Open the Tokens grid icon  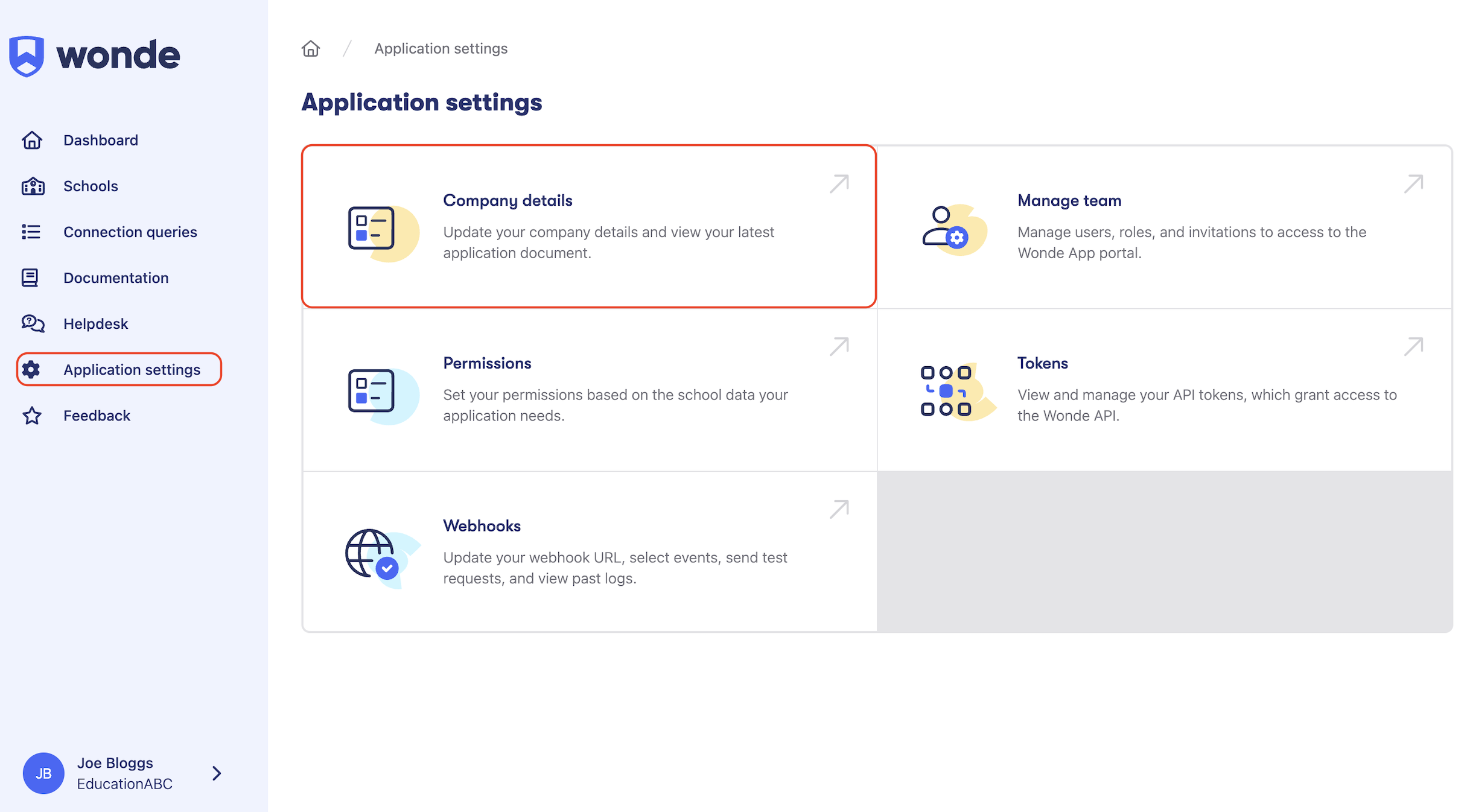946,391
